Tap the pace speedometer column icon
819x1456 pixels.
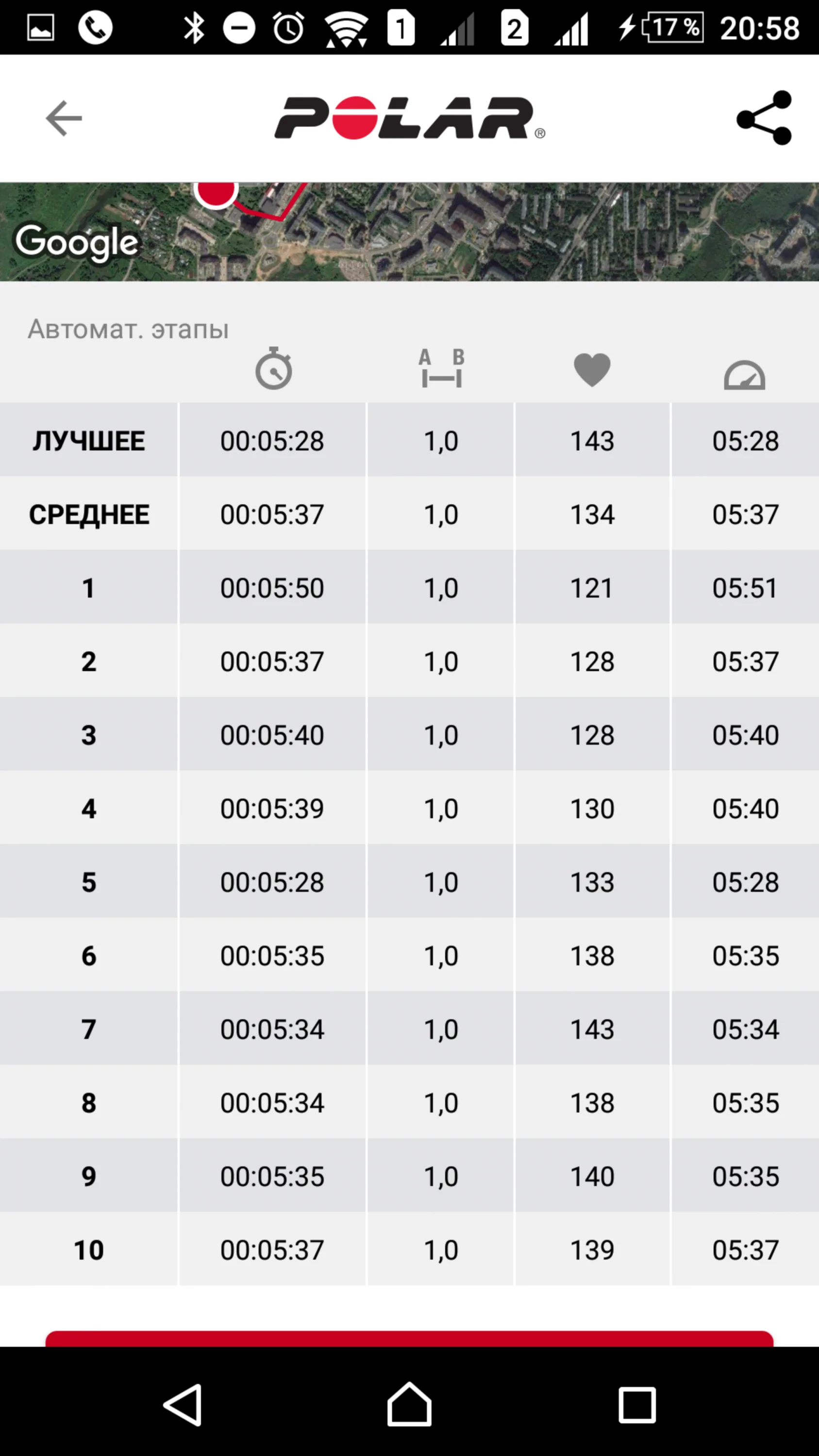(744, 375)
